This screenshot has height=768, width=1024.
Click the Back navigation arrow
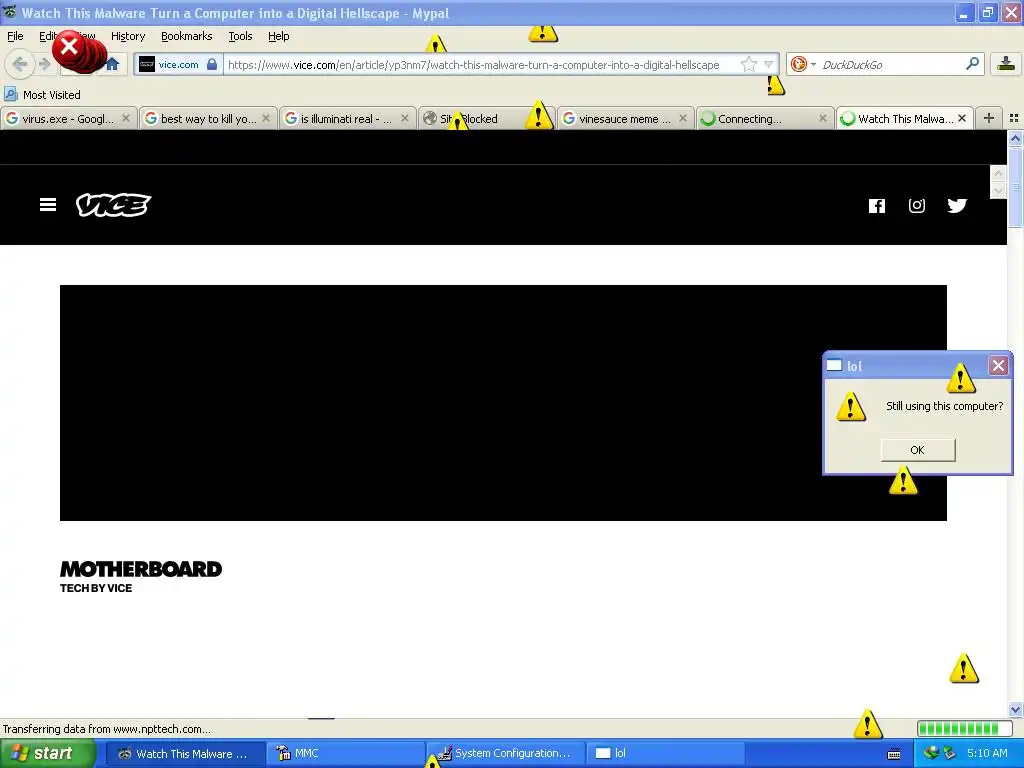point(20,64)
